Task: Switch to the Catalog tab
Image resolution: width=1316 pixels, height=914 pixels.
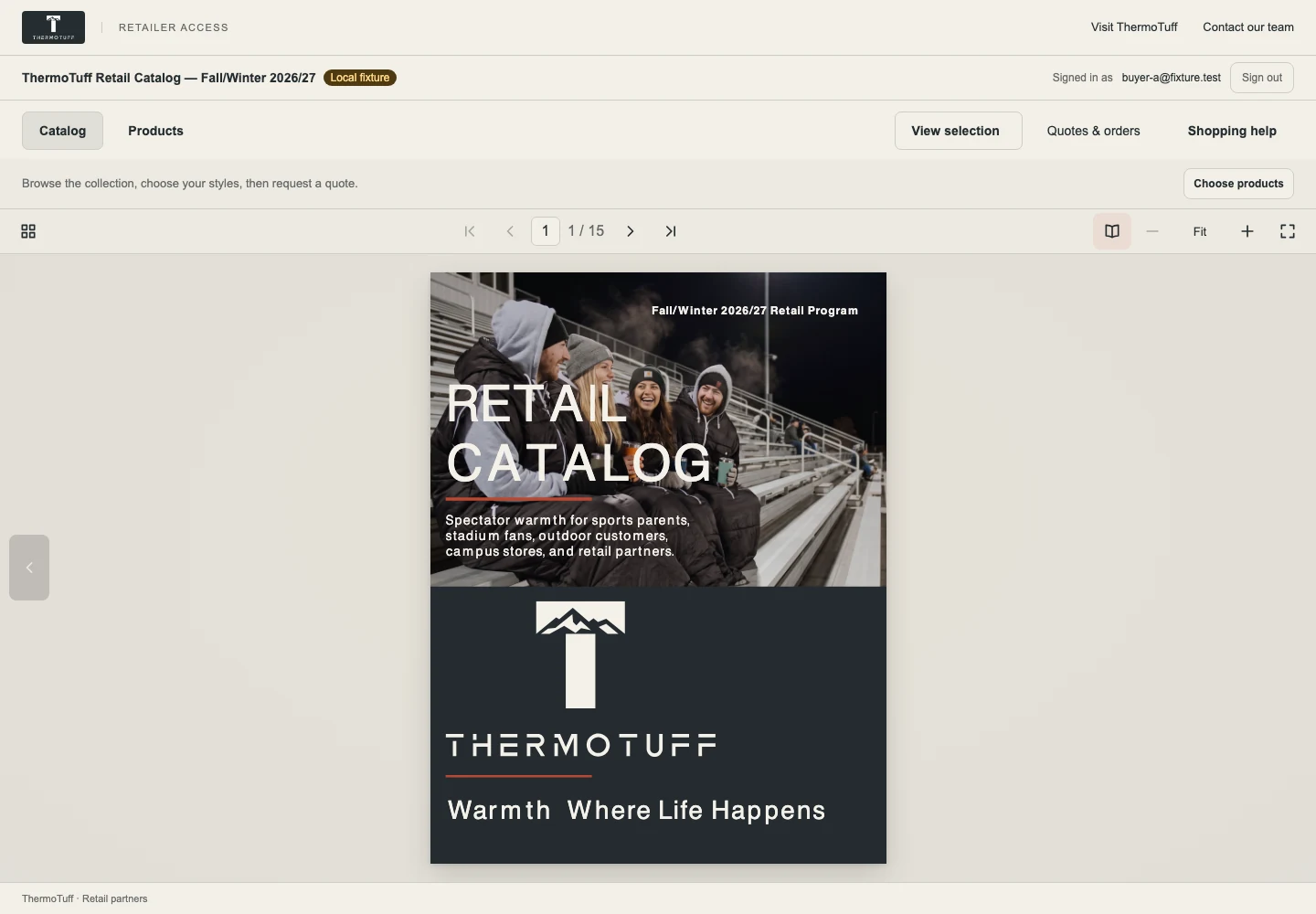Action: (x=62, y=131)
